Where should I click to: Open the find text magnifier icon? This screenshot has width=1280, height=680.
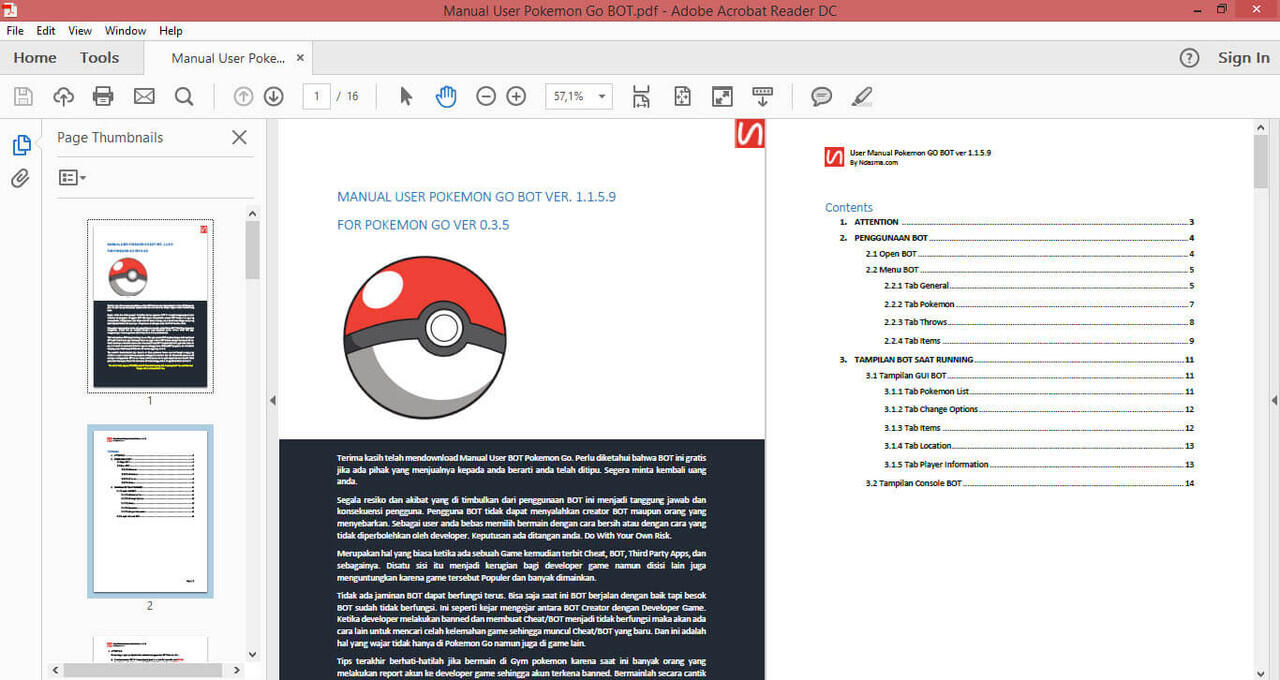pos(184,96)
